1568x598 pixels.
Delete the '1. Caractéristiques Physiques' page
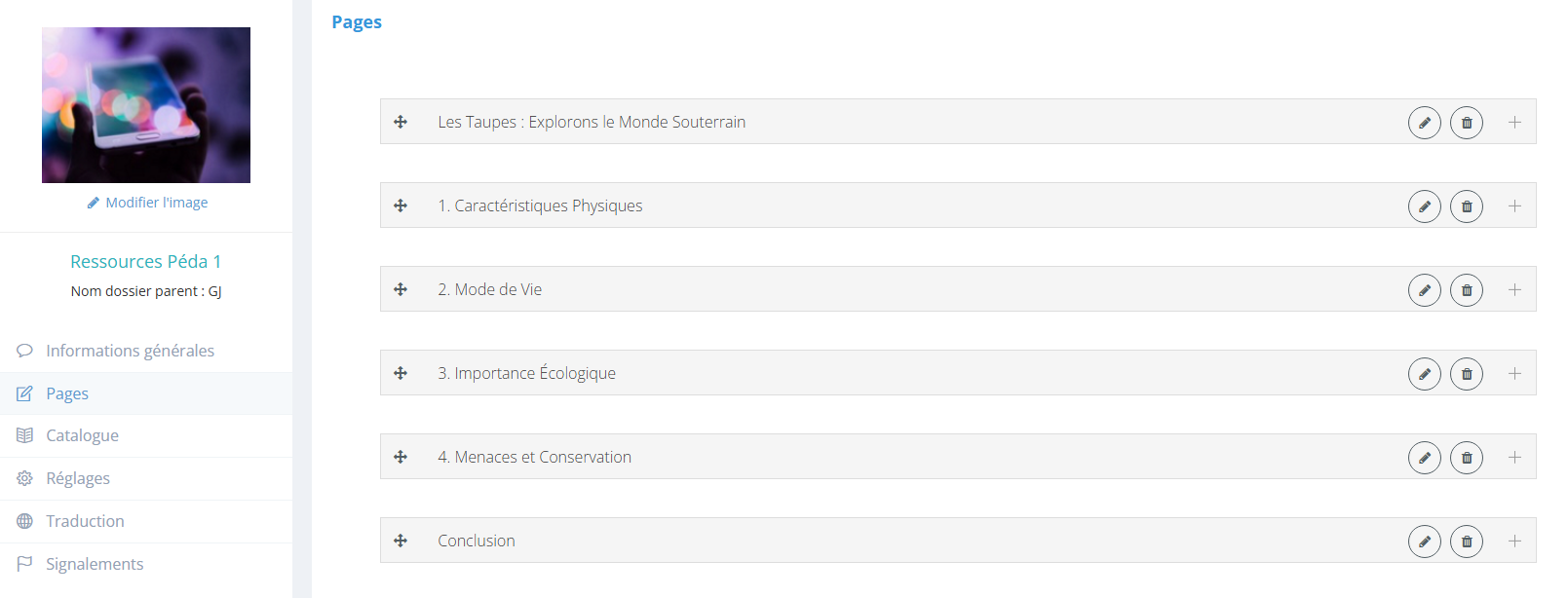(1466, 206)
